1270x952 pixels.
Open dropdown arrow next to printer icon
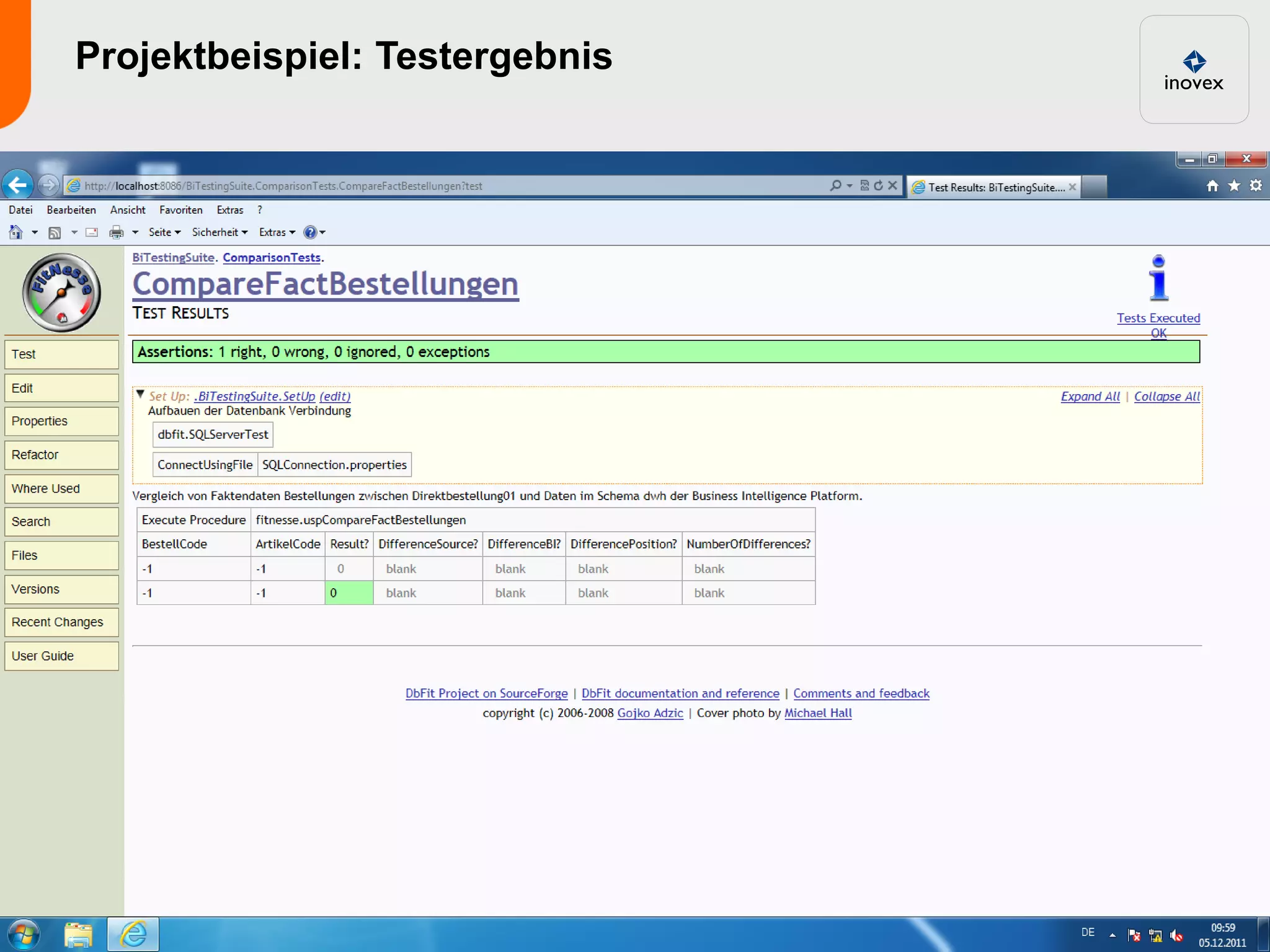pyautogui.click(x=135, y=232)
